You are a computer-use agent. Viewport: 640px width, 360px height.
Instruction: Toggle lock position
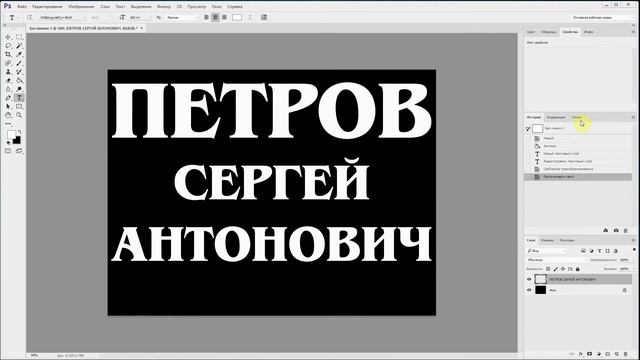(x=563, y=269)
